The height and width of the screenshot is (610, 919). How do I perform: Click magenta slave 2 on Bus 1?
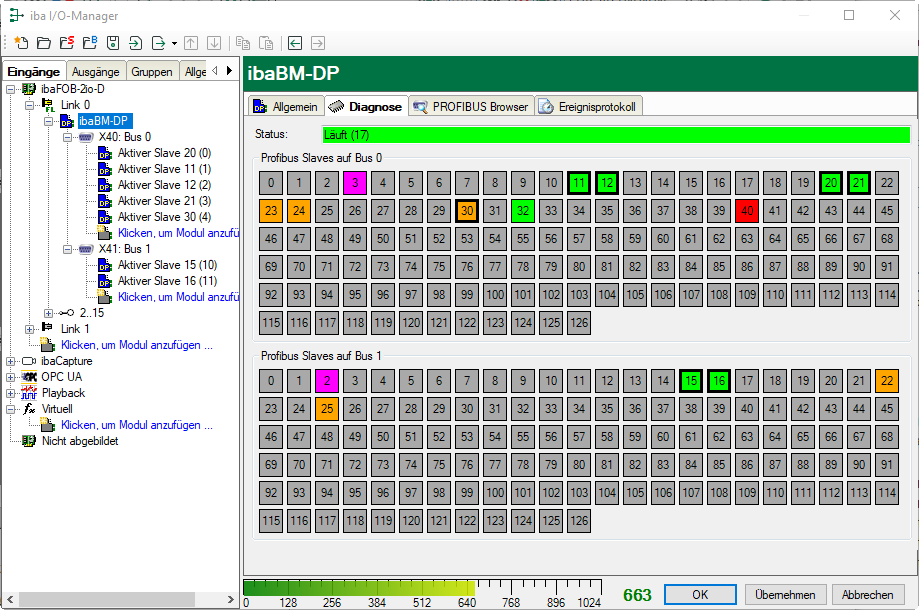pos(327,381)
